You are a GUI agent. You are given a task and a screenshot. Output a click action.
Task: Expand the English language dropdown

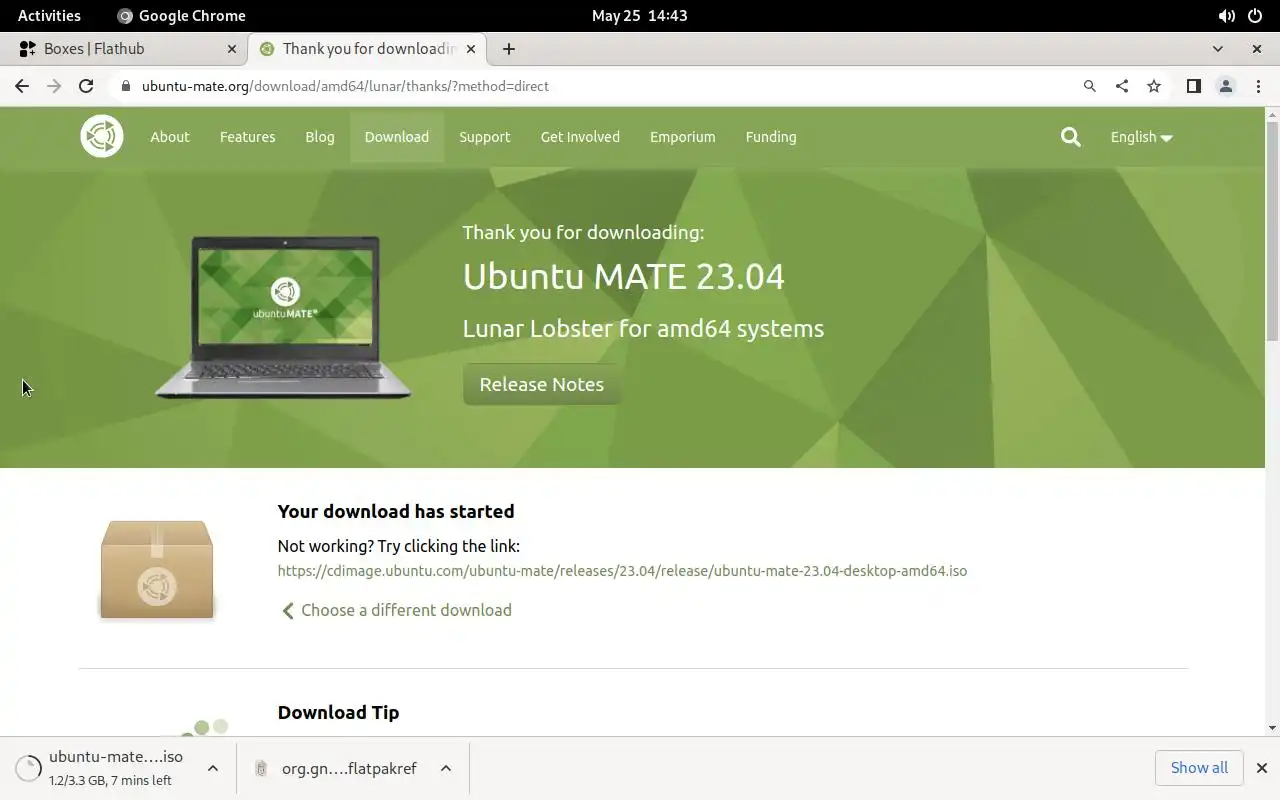pyautogui.click(x=1141, y=137)
